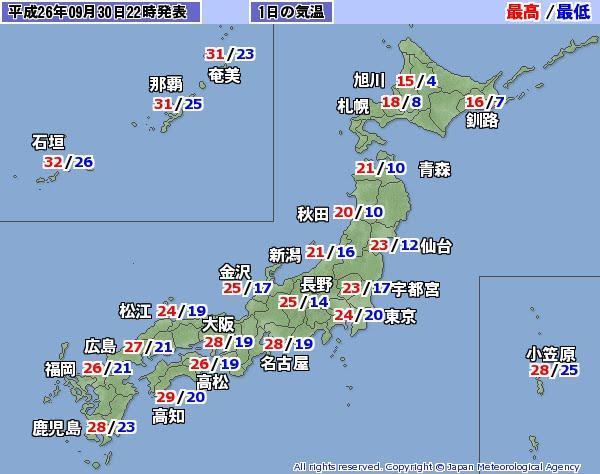Choose the 鹿児島 city label
600x474 pixels.
tap(57, 427)
